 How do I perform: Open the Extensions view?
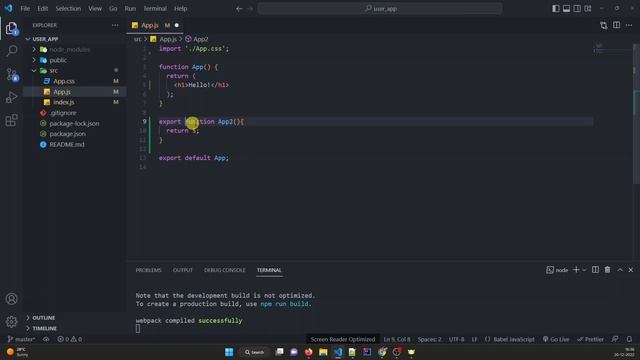(11, 120)
